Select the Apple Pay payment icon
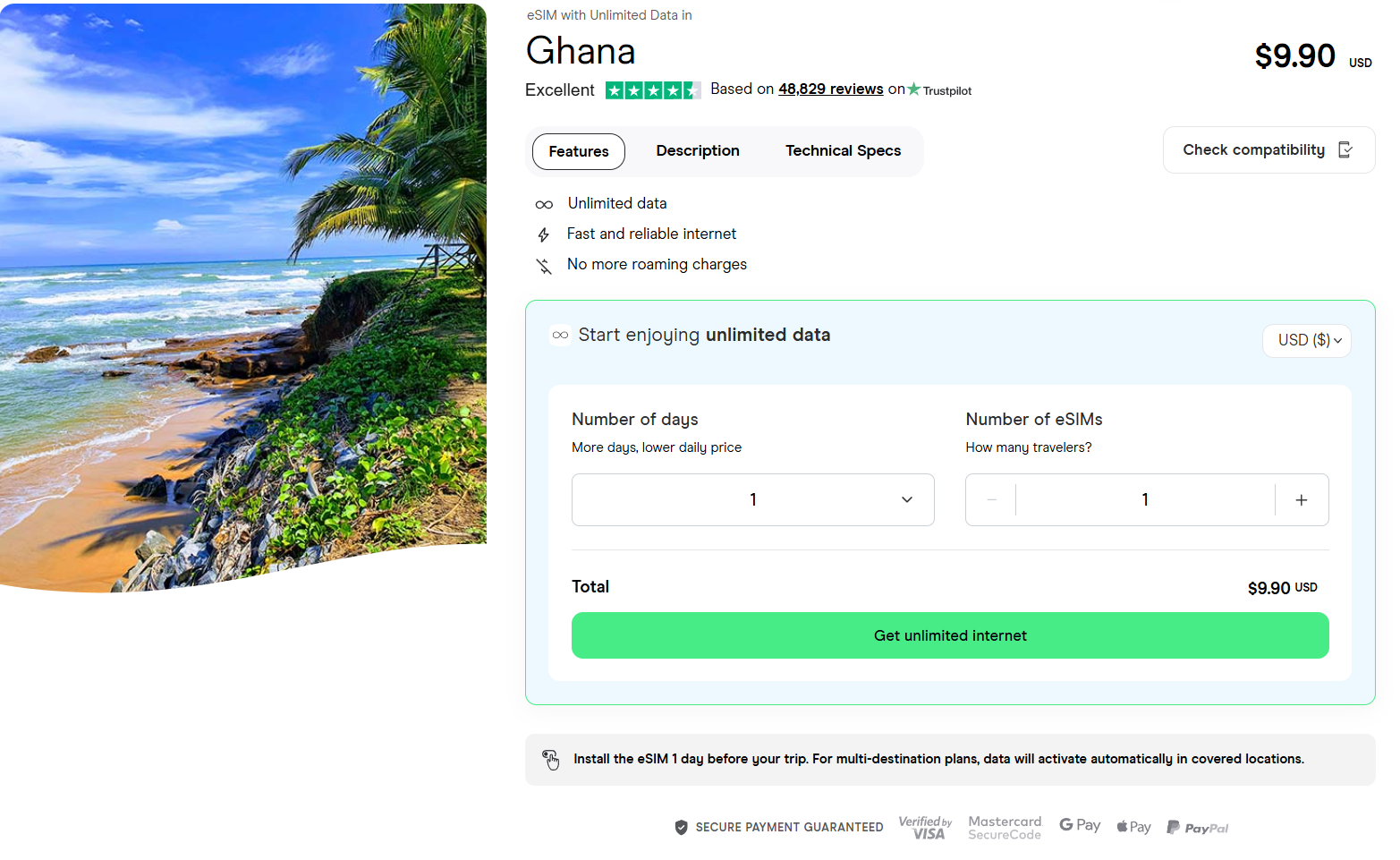This screenshot has height=860, width=1400. [x=1133, y=826]
